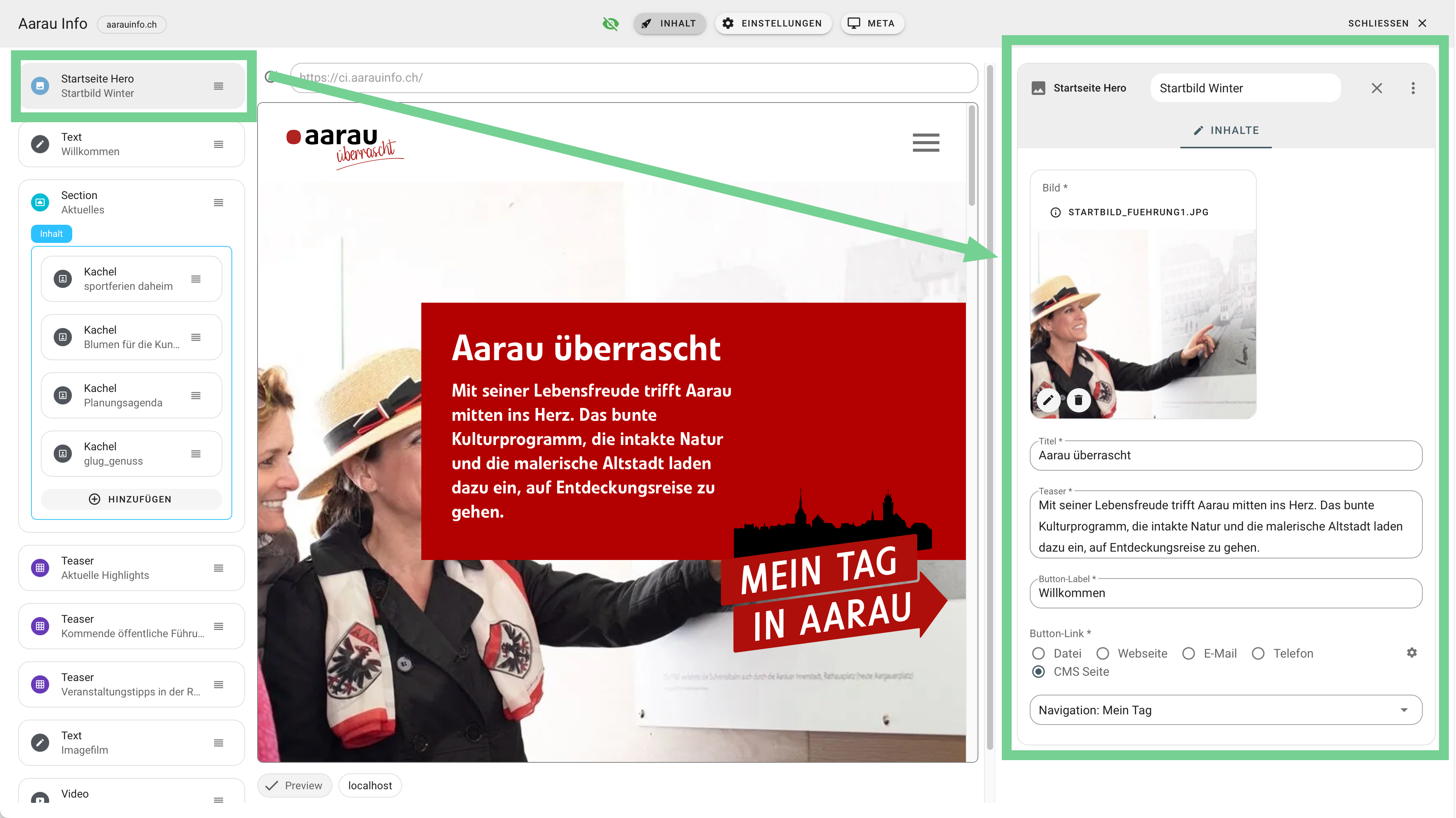Screen dimensions: 1456x818
Task: Click the Teaser Aktuelle Highlights grid icon
Action: point(40,568)
